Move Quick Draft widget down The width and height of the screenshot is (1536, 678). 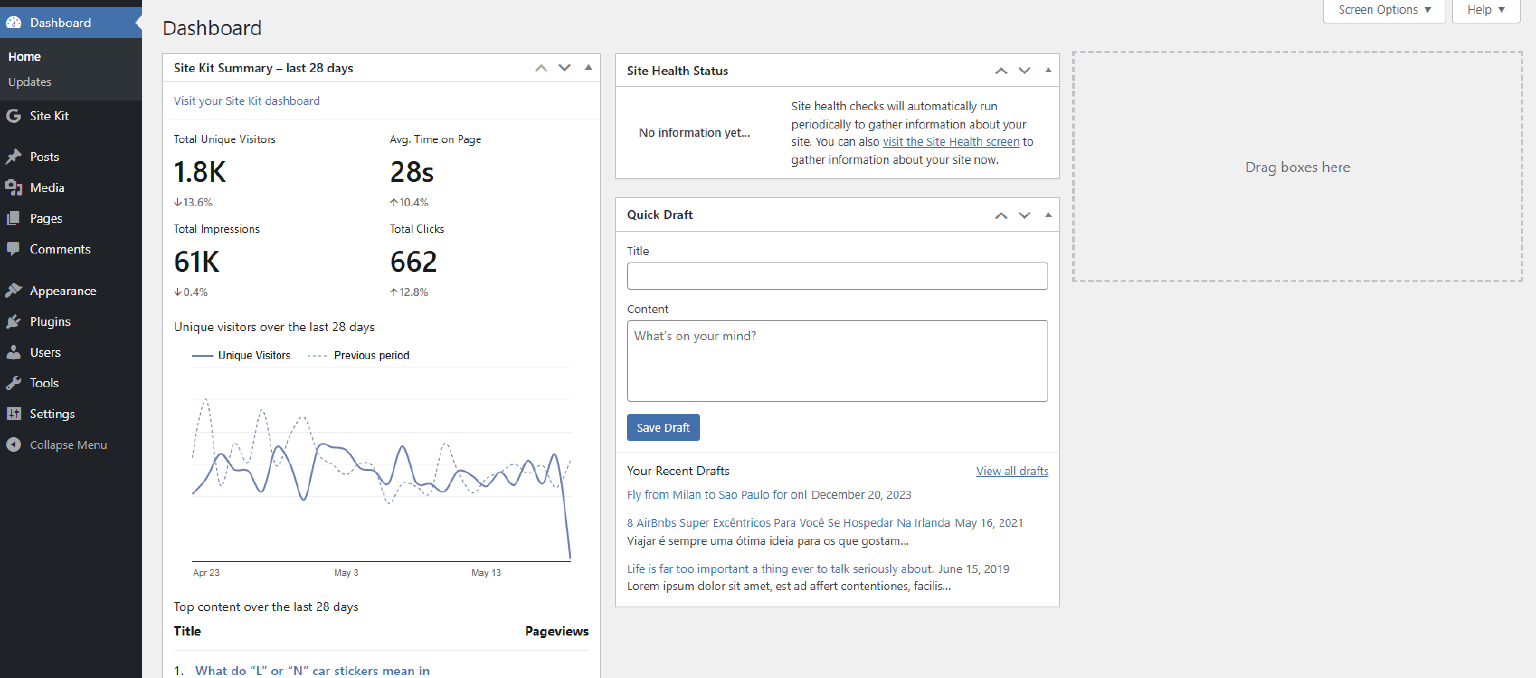[1024, 215]
